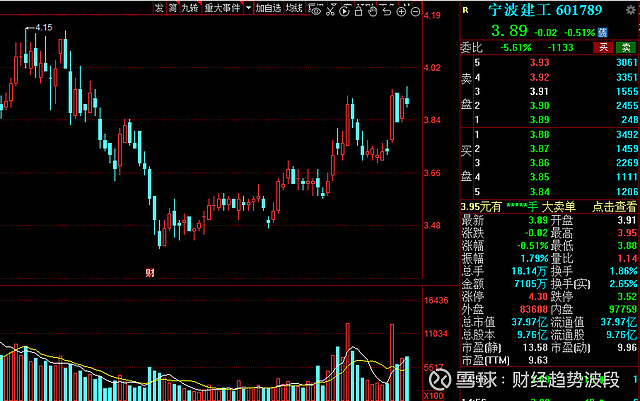This screenshot has width=640, height=401.
Task: Open settings gear in quote panel
Action: (x=631, y=10)
